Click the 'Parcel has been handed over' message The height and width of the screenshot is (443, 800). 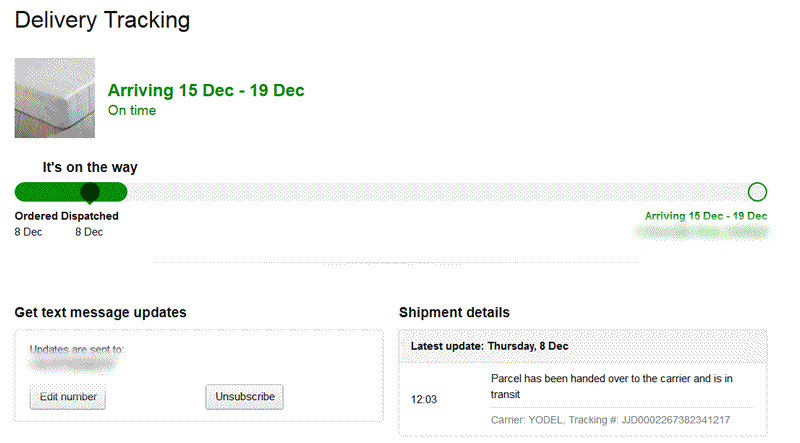point(611,386)
